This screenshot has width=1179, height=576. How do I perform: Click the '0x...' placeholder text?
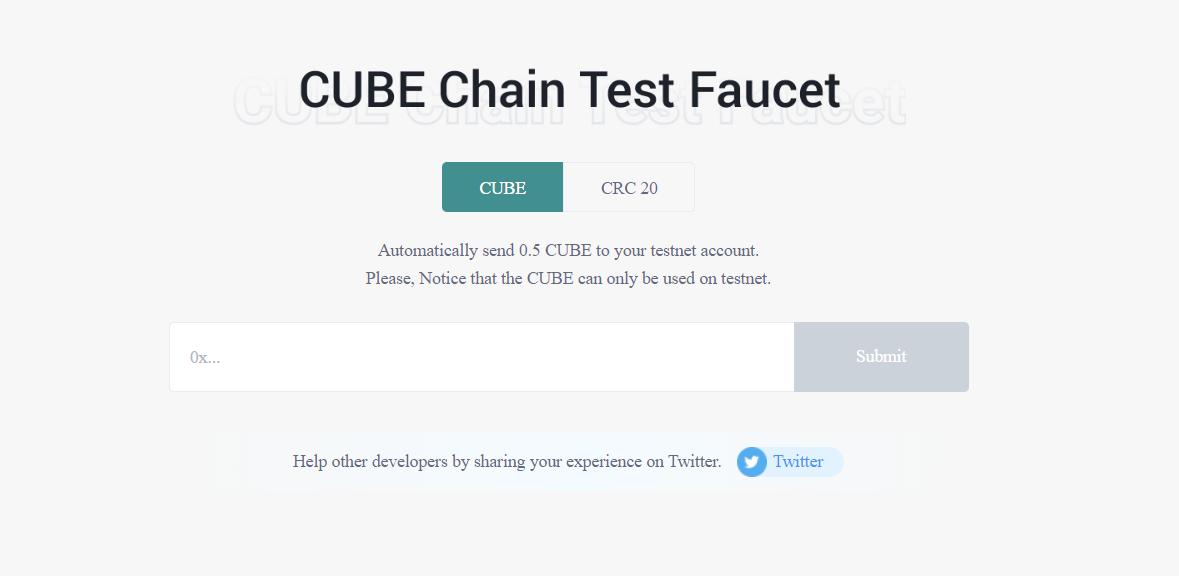coord(205,357)
